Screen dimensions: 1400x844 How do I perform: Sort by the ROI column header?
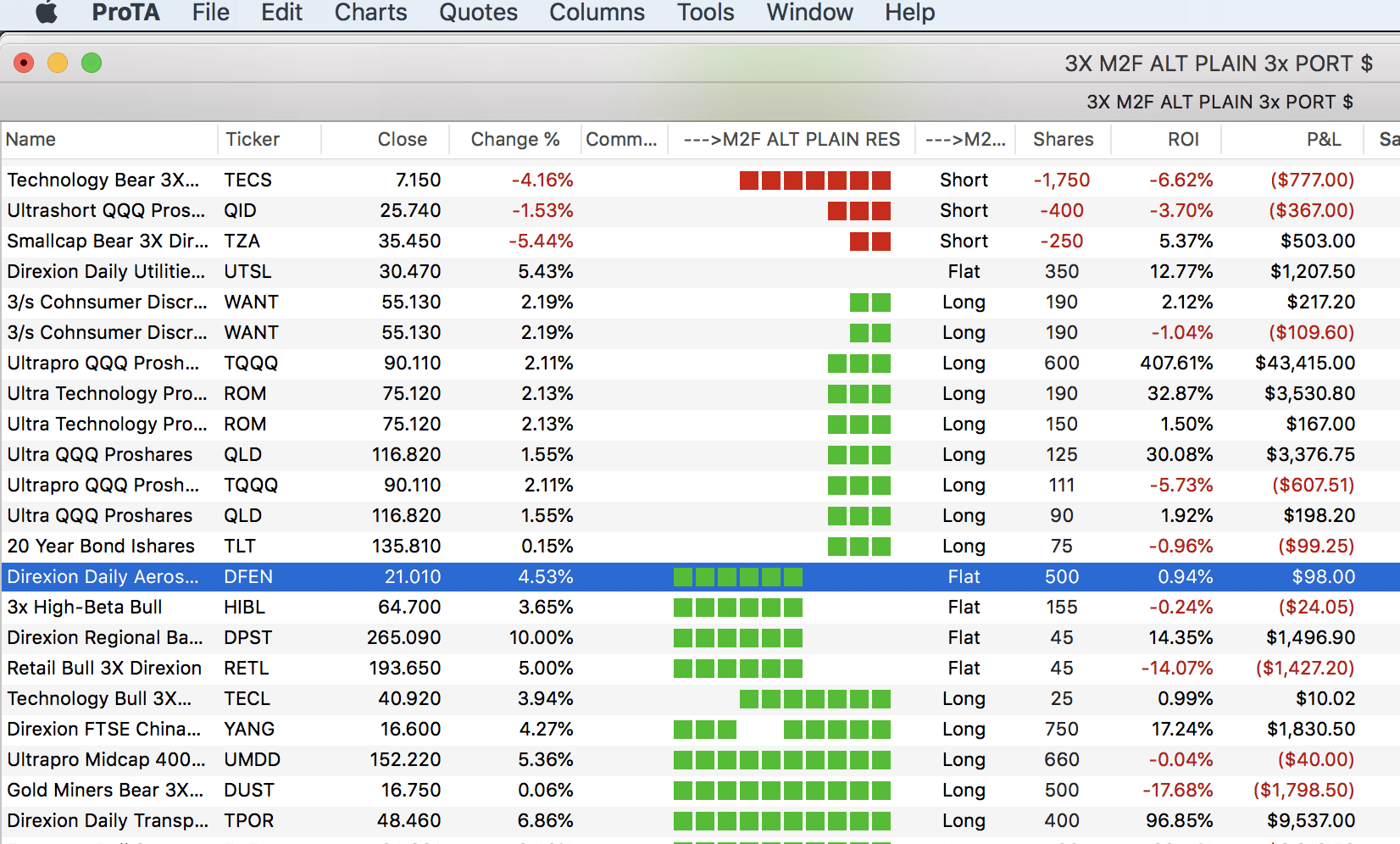(1166, 140)
